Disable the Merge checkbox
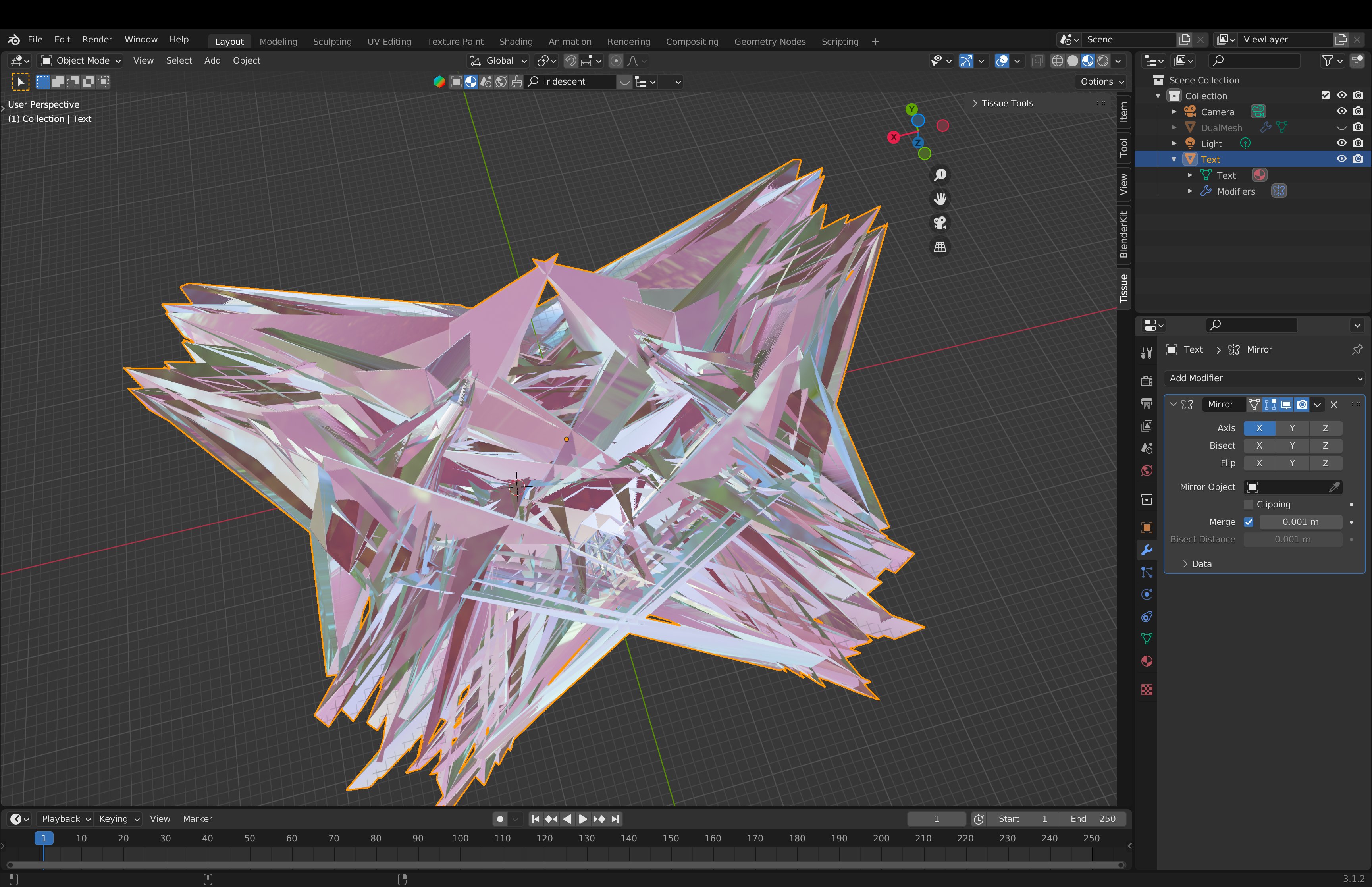 [x=1248, y=522]
